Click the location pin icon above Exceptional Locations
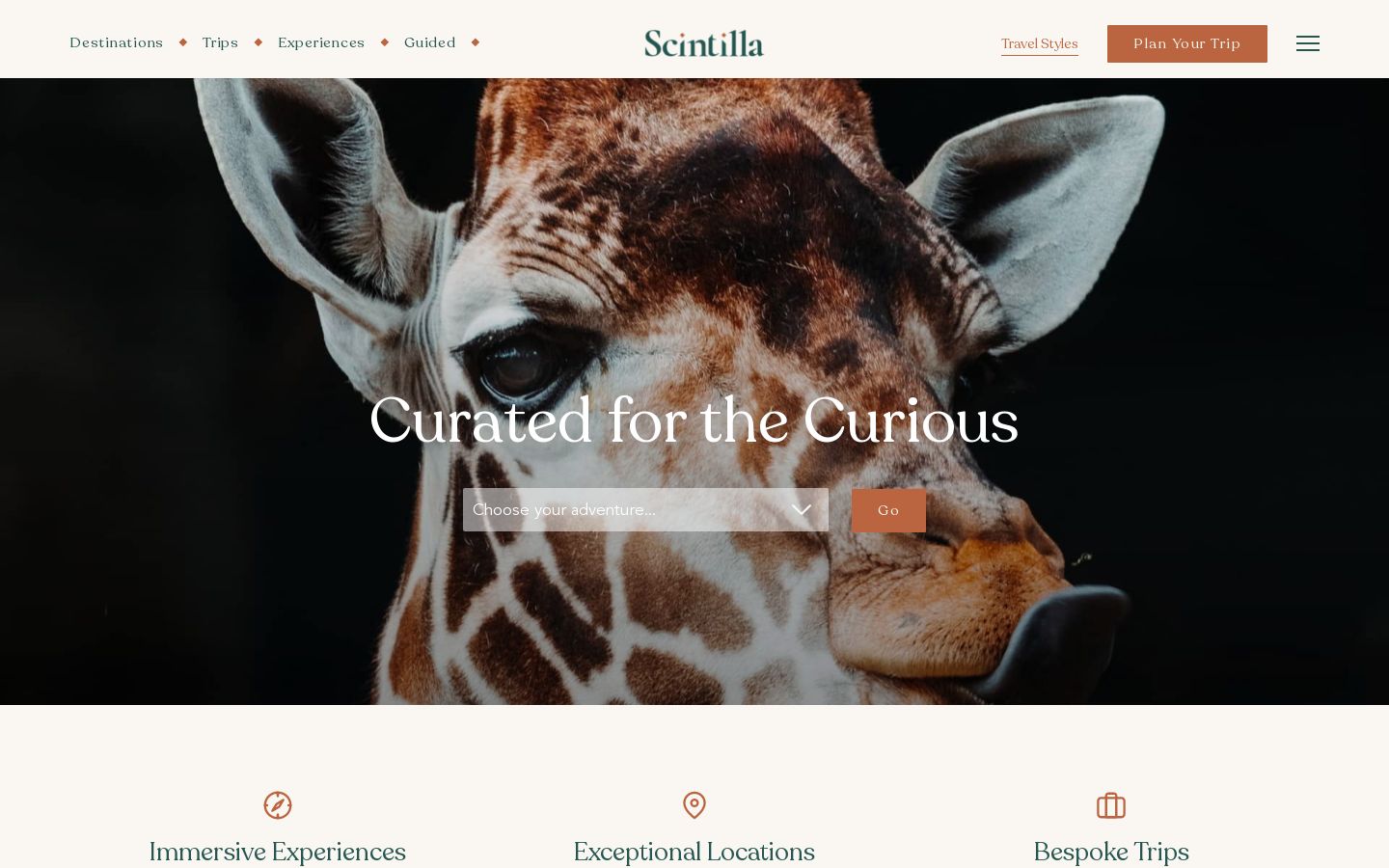Image resolution: width=1389 pixels, height=868 pixels. tap(694, 805)
